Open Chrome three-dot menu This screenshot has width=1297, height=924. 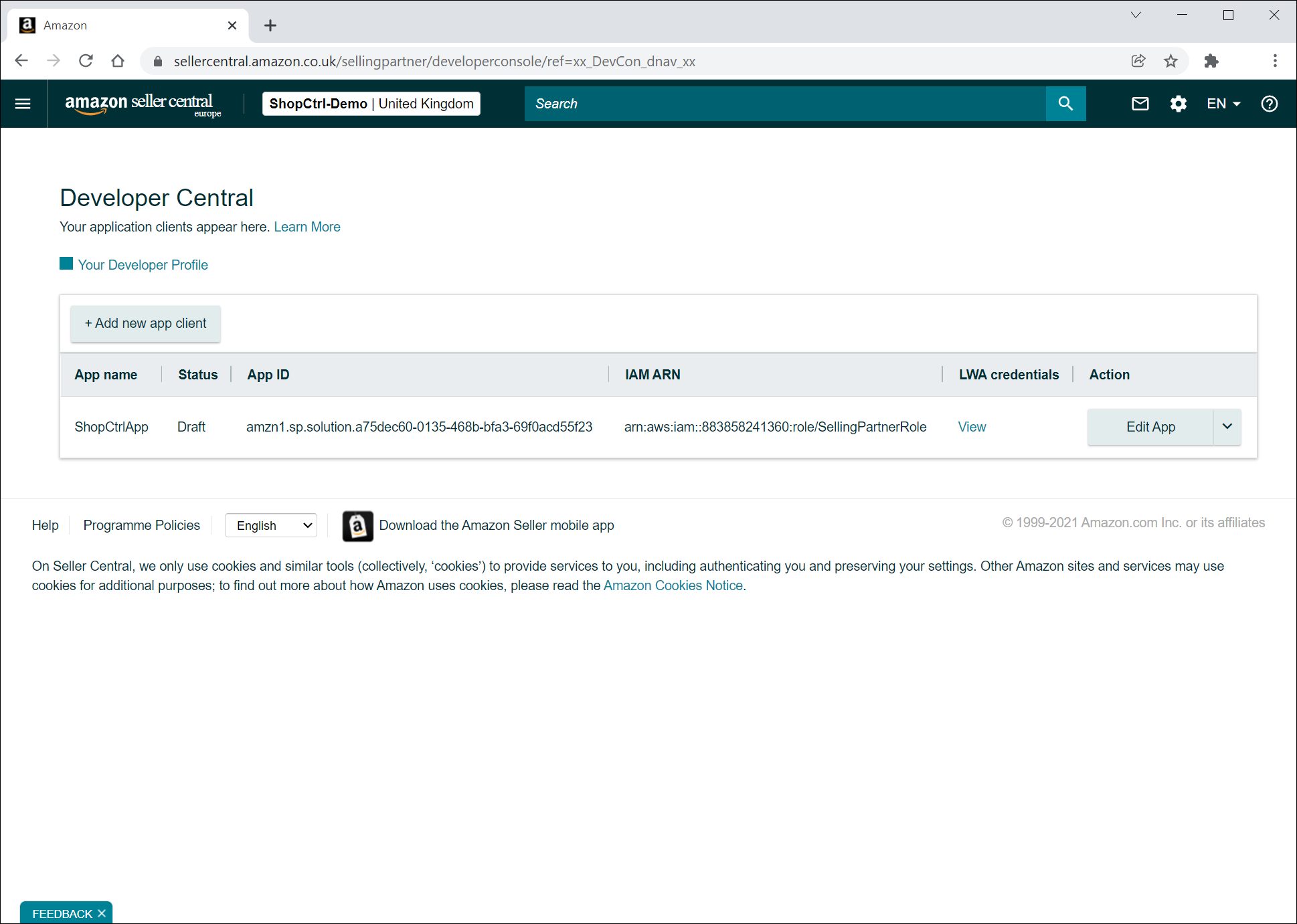[x=1275, y=61]
